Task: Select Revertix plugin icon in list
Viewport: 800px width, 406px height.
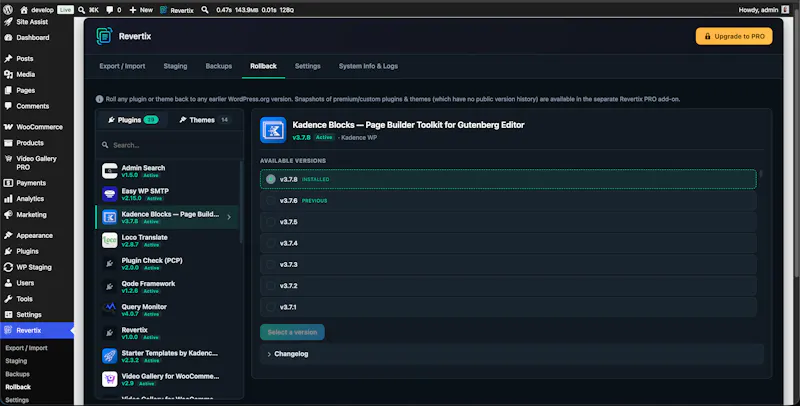Action: (110, 333)
